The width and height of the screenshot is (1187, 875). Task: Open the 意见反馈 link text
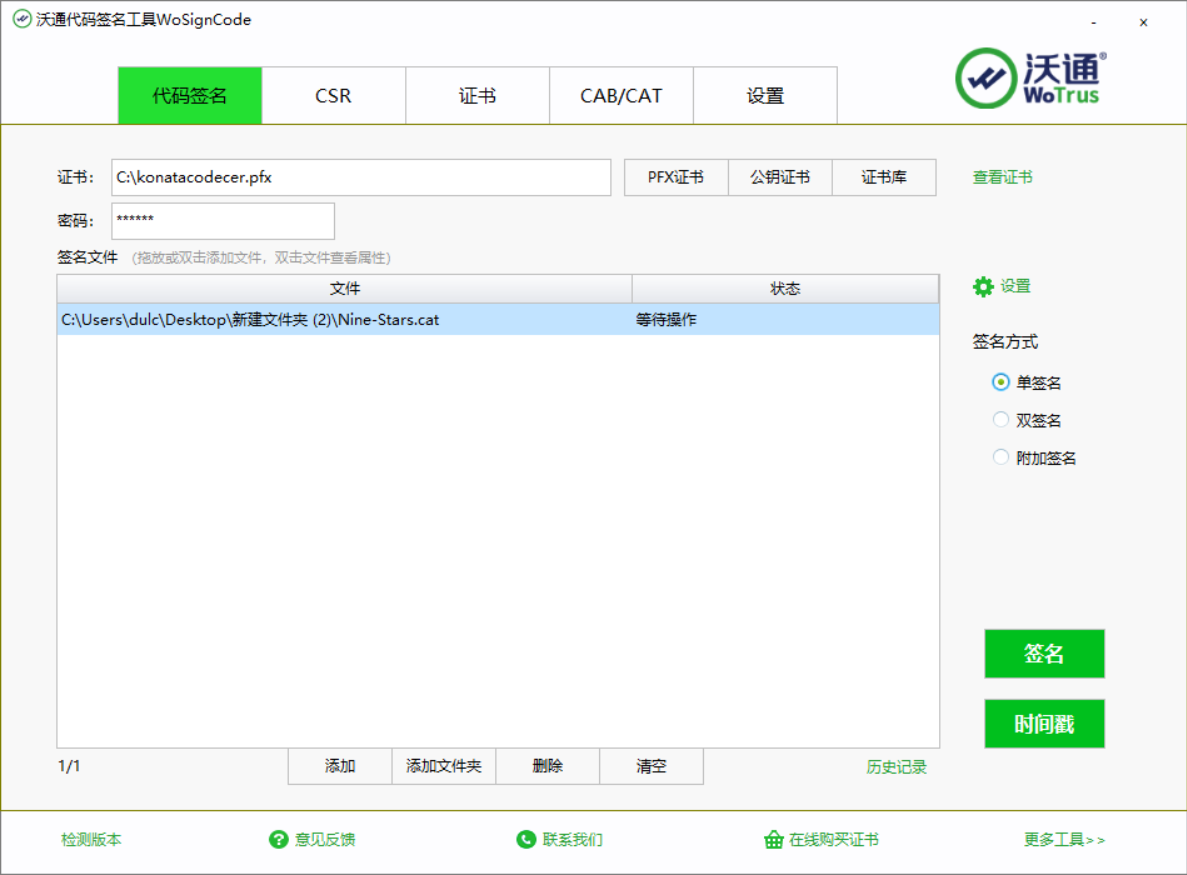(x=325, y=839)
